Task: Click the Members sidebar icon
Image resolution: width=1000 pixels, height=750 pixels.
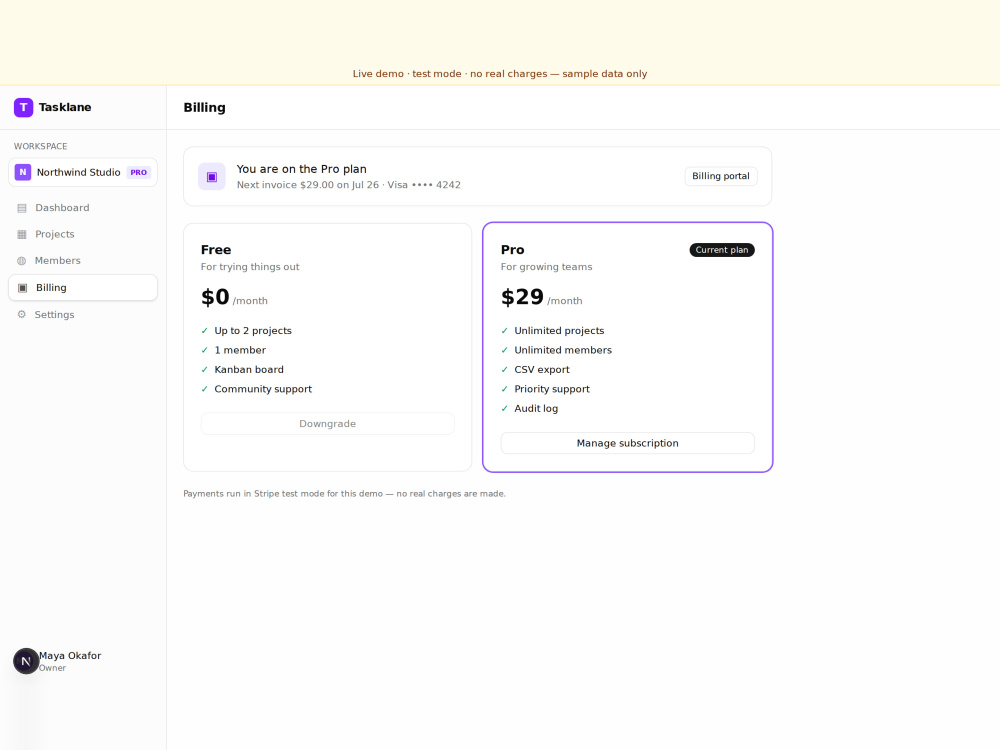Action: (22, 261)
